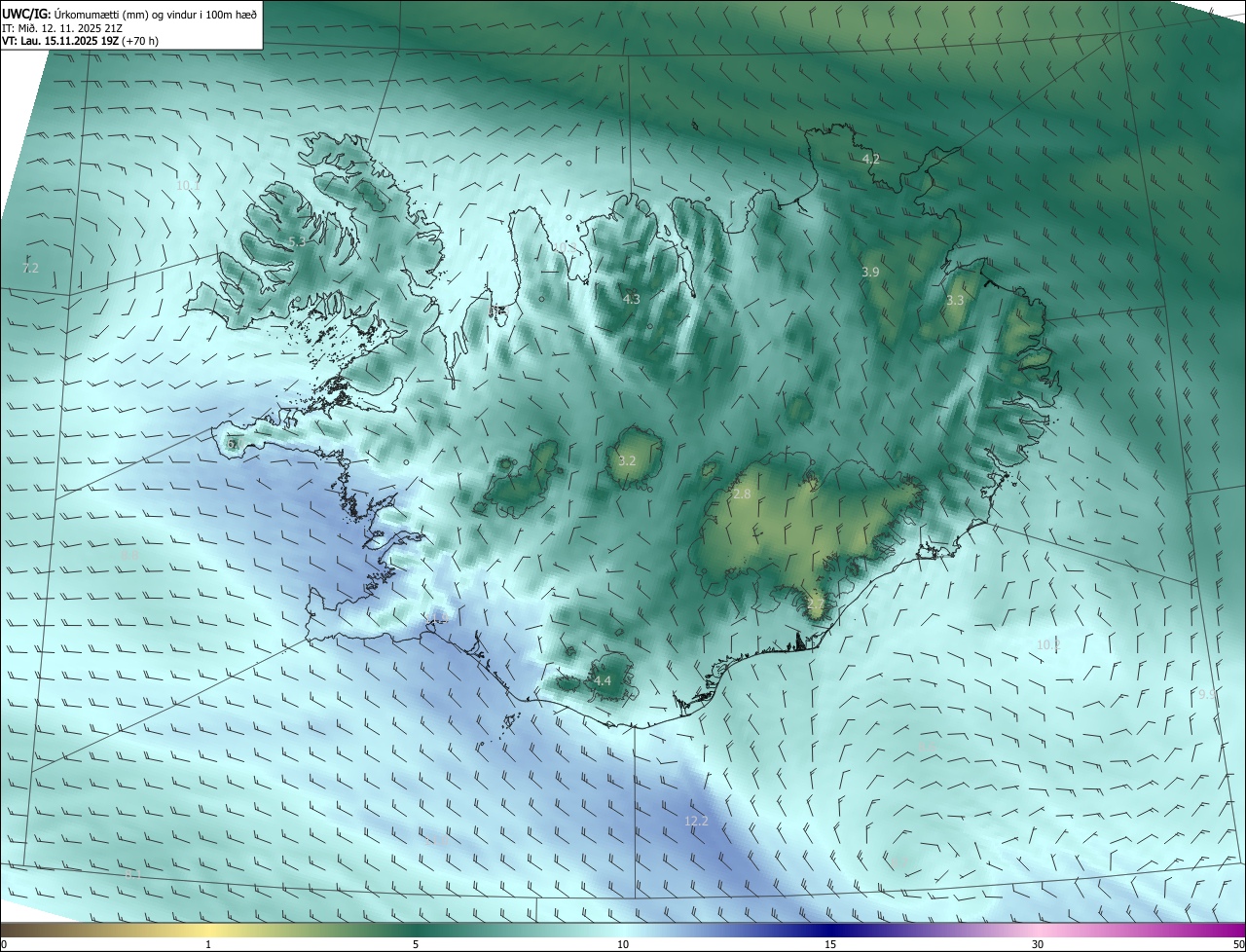Click the valid-time line "VT: Lau. 15.11.2025 19Z (+70 h)"
The height and width of the screenshot is (952, 1246).
click(79, 41)
